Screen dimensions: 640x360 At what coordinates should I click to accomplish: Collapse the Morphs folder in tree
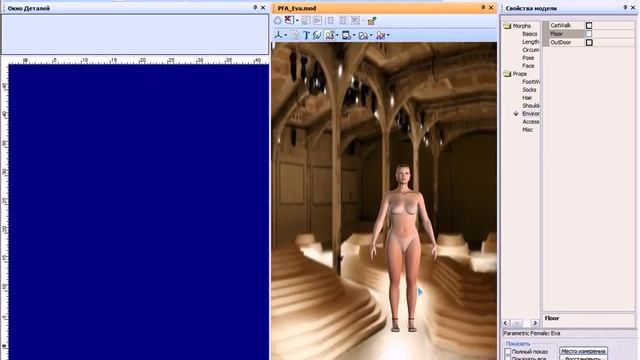pos(507,26)
